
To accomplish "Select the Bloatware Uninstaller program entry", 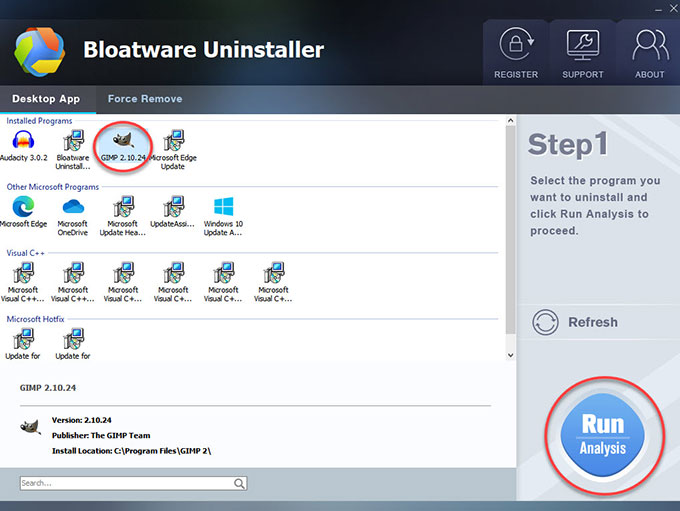I will coord(73,150).
